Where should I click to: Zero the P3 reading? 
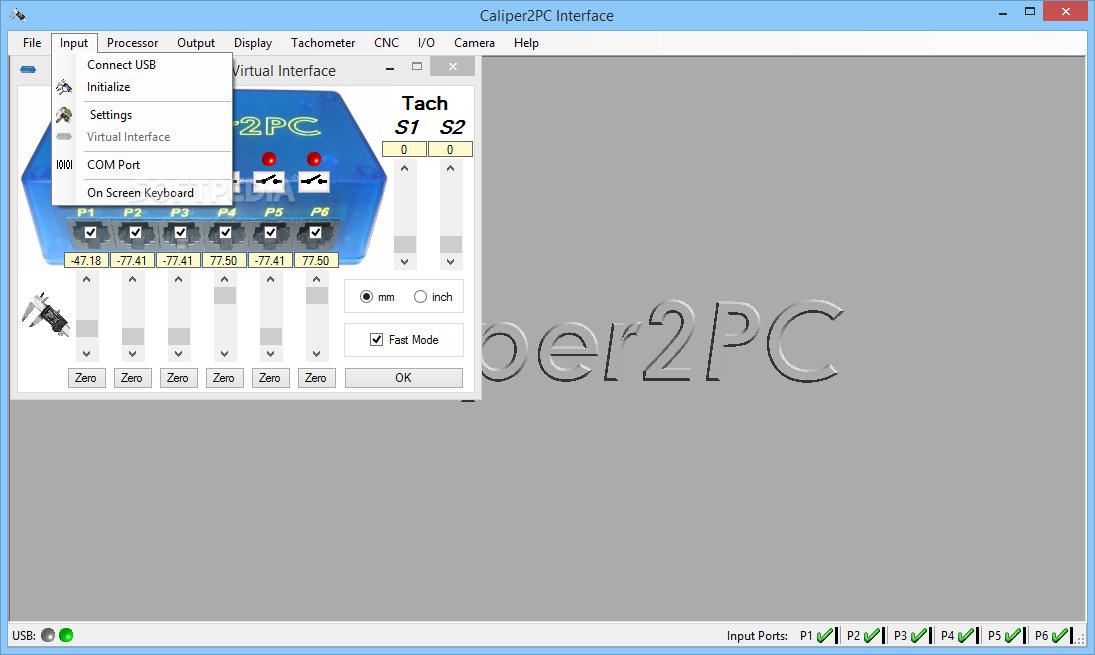coord(178,378)
